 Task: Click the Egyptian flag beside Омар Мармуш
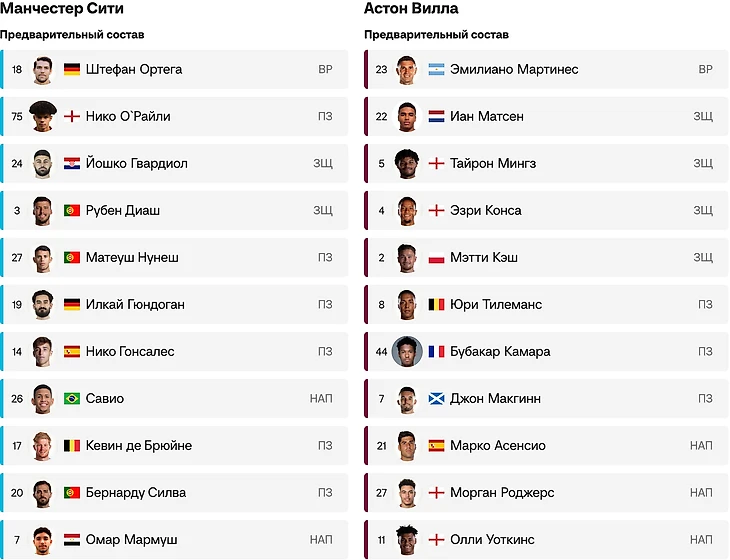(x=72, y=540)
